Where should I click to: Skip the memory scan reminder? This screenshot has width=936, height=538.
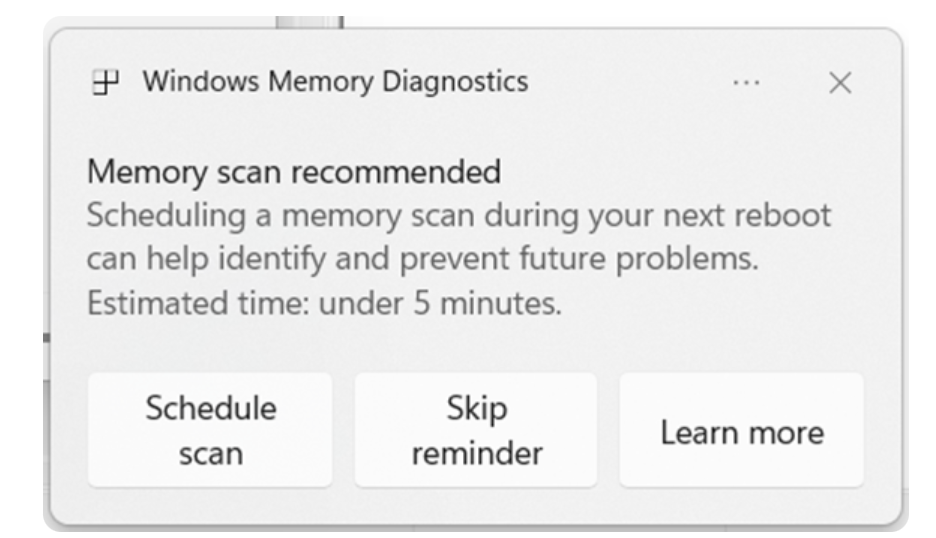click(x=476, y=430)
